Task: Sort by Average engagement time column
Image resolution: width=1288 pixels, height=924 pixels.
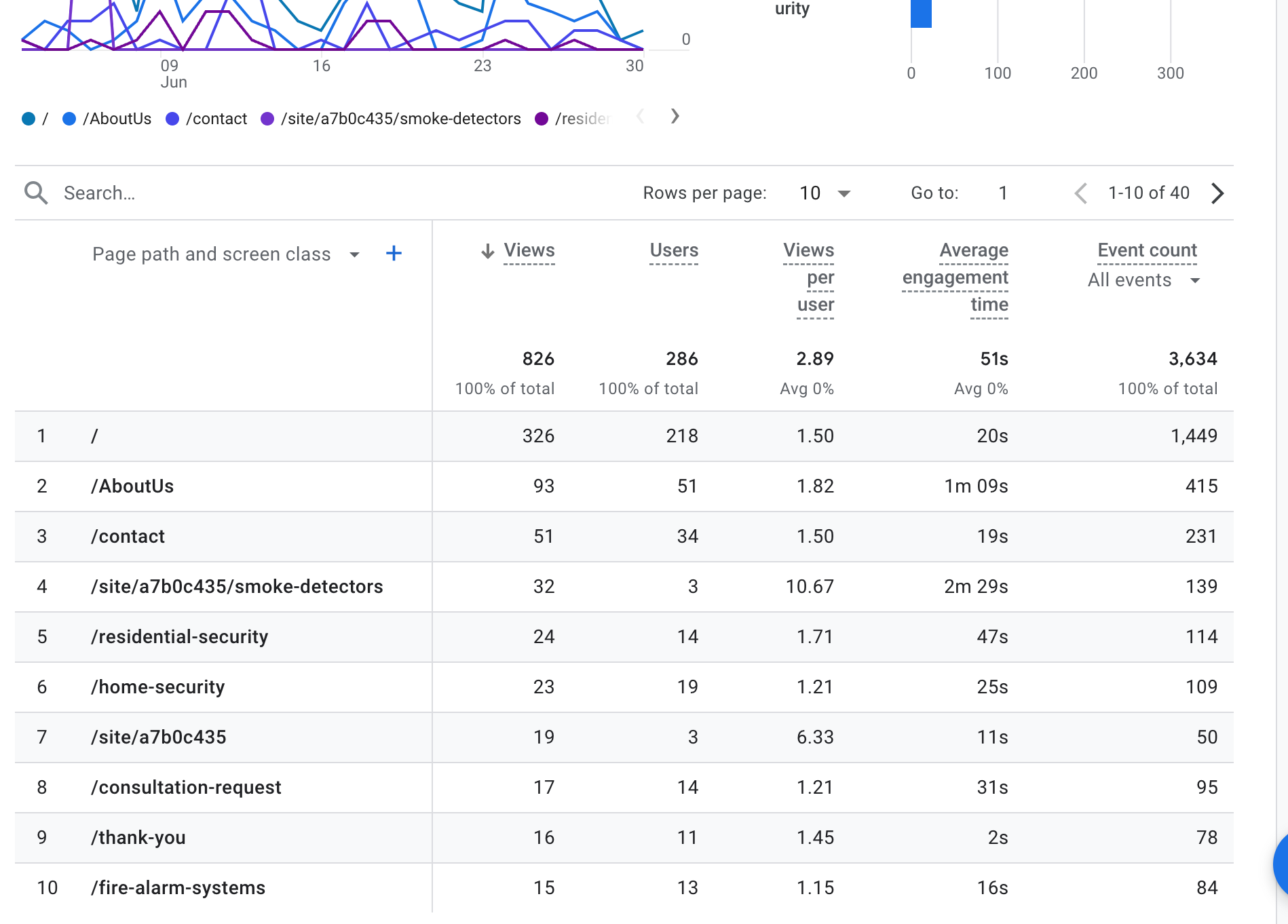Action: point(955,277)
